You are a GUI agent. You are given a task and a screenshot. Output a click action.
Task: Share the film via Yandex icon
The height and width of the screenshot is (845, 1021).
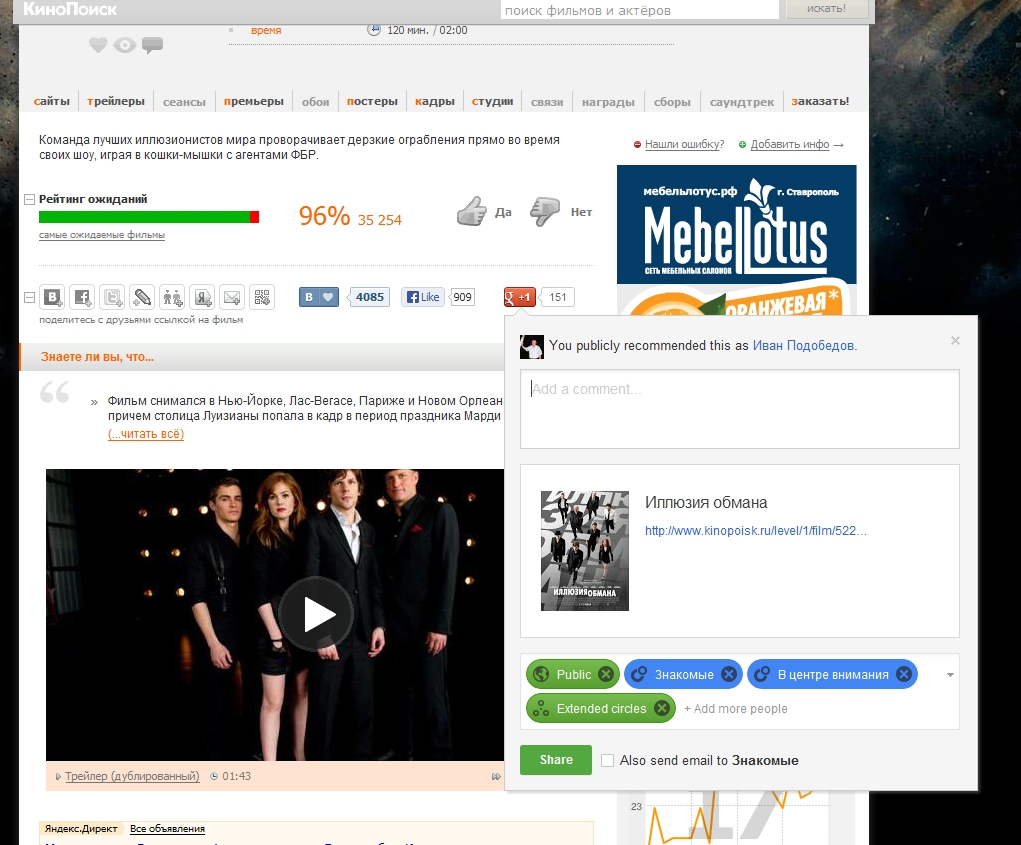(202, 298)
